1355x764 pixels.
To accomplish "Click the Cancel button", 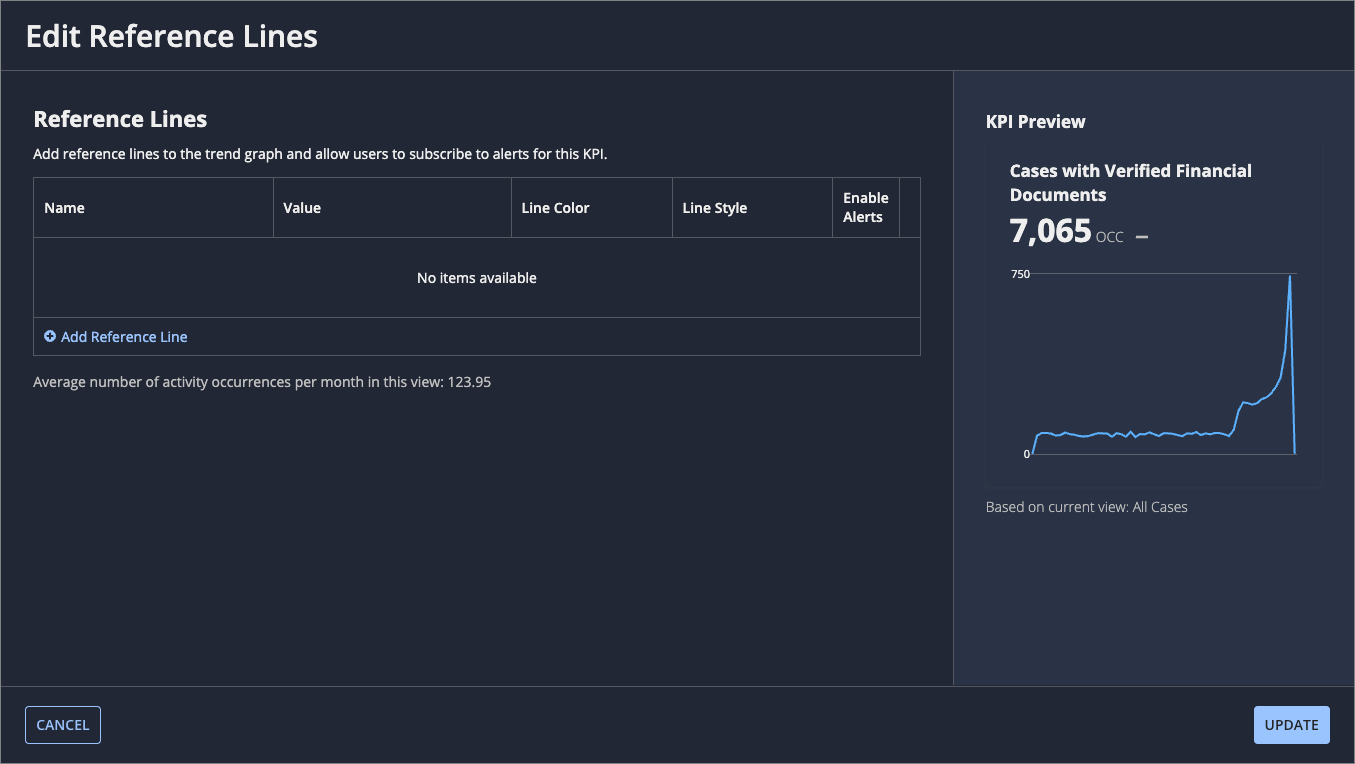I will 63,725.
